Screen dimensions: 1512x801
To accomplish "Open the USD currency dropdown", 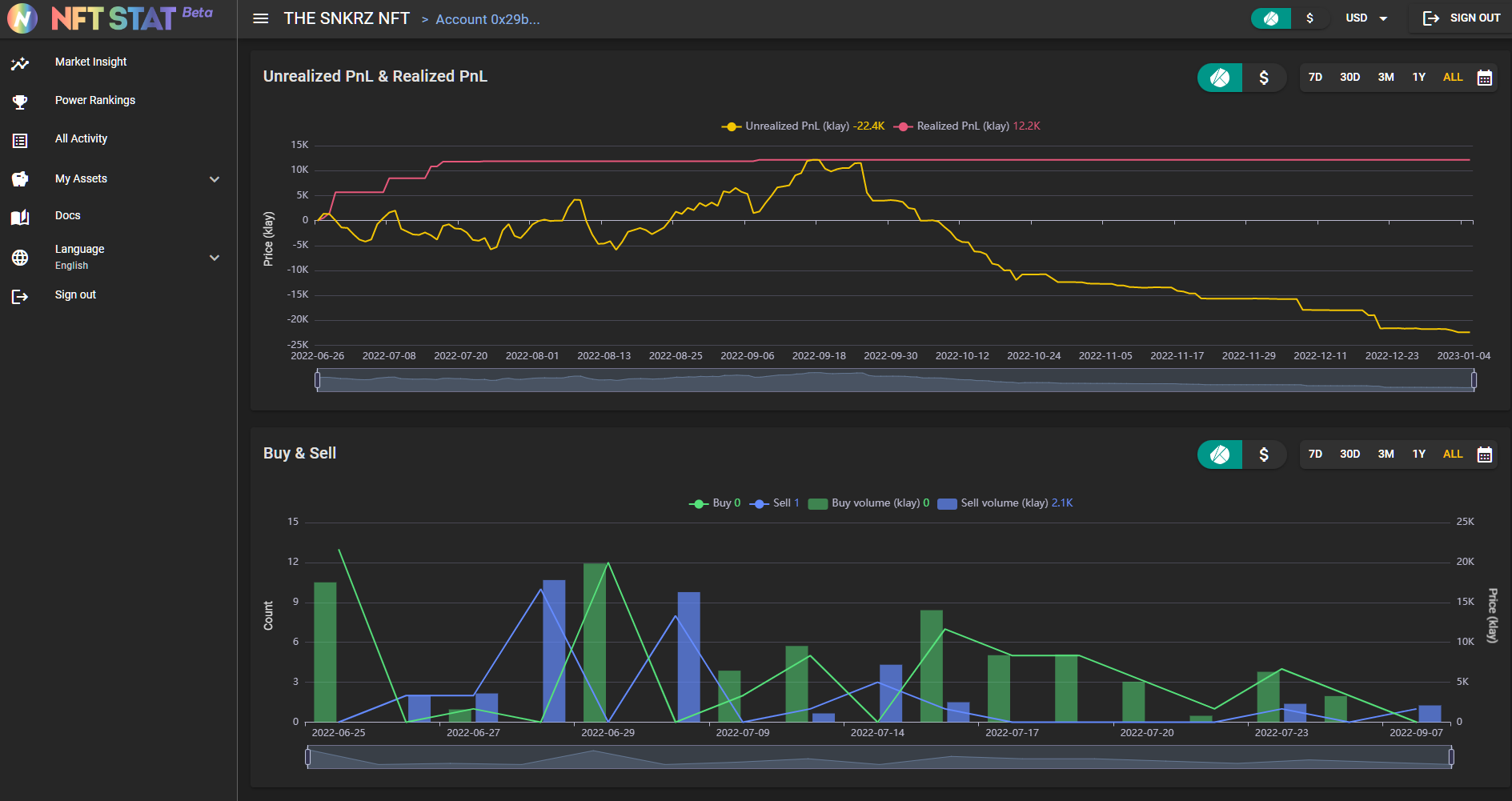I will point(1366,18).
